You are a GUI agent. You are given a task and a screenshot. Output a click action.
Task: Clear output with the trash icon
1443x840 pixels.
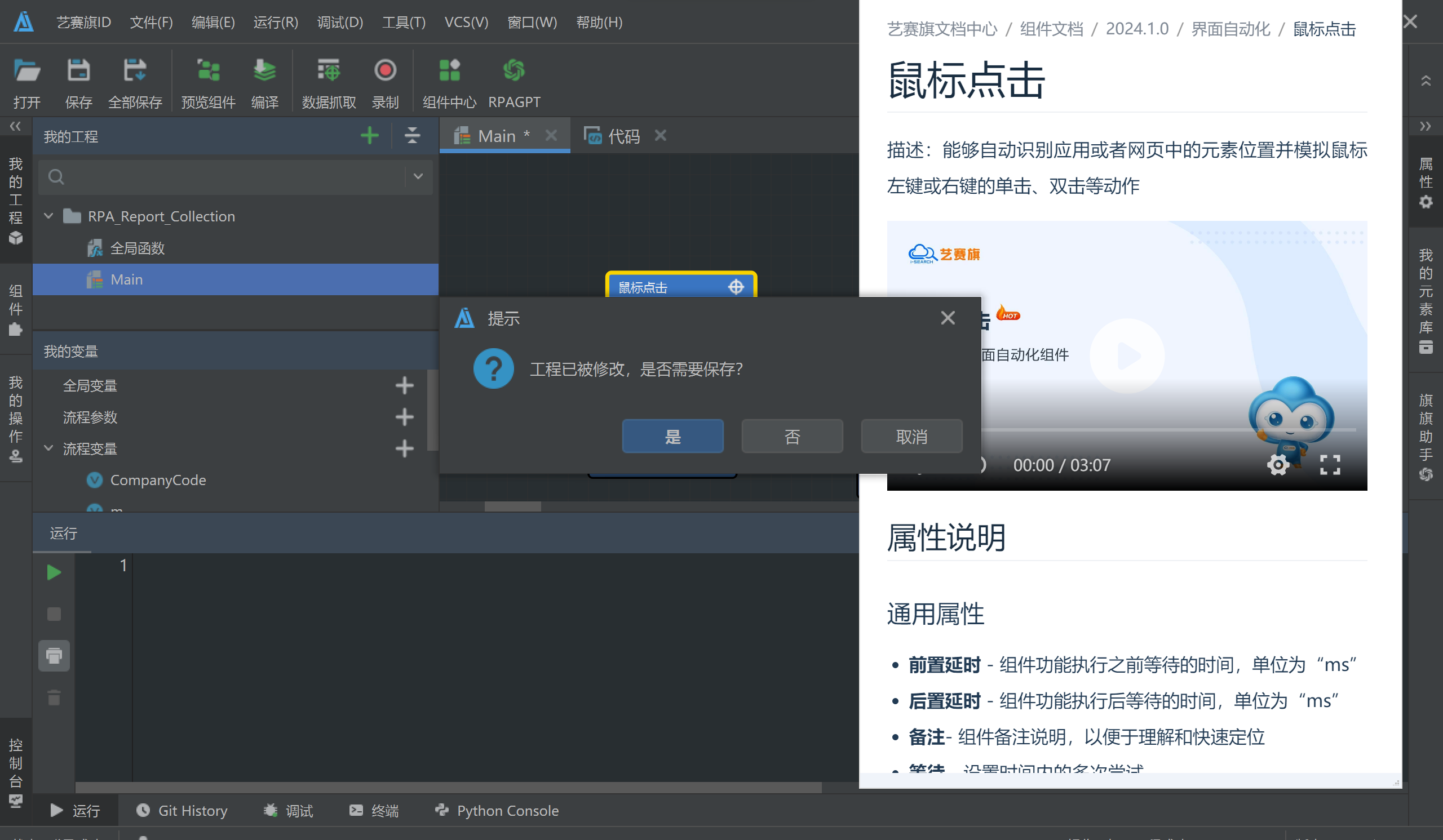click(54, 697)
